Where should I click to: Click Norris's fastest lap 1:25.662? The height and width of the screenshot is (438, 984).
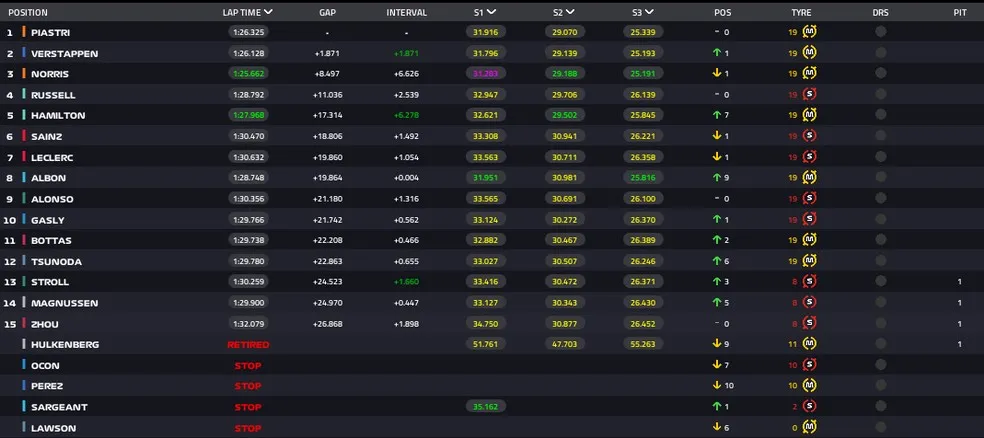click(249, 73)
